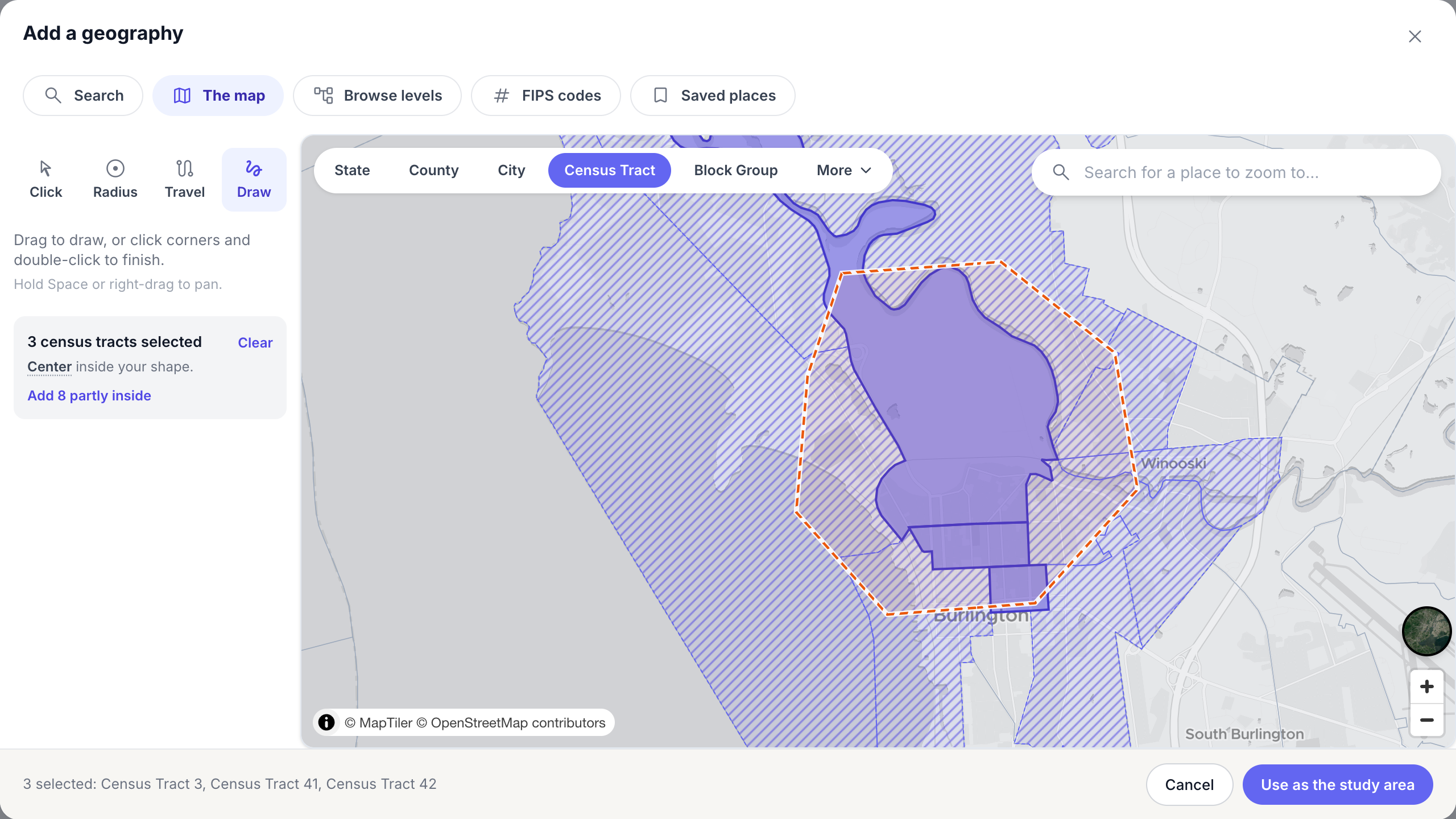Image resolution: width=1456 pixels, height=819 pixels.
Task: Switch to the satellite basemap thumbnail
Action: [1426, 631]
